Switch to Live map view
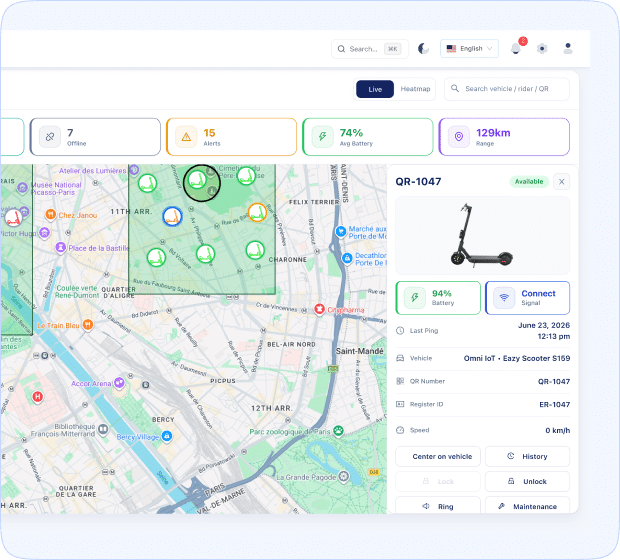 (x=375, y=89)
